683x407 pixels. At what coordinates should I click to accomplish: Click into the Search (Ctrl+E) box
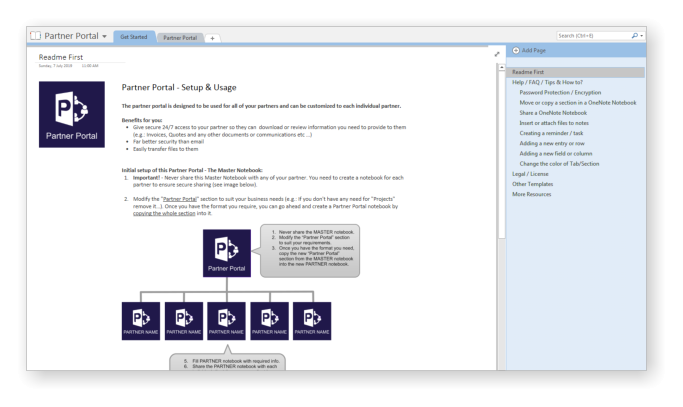[x=593, y=36]
